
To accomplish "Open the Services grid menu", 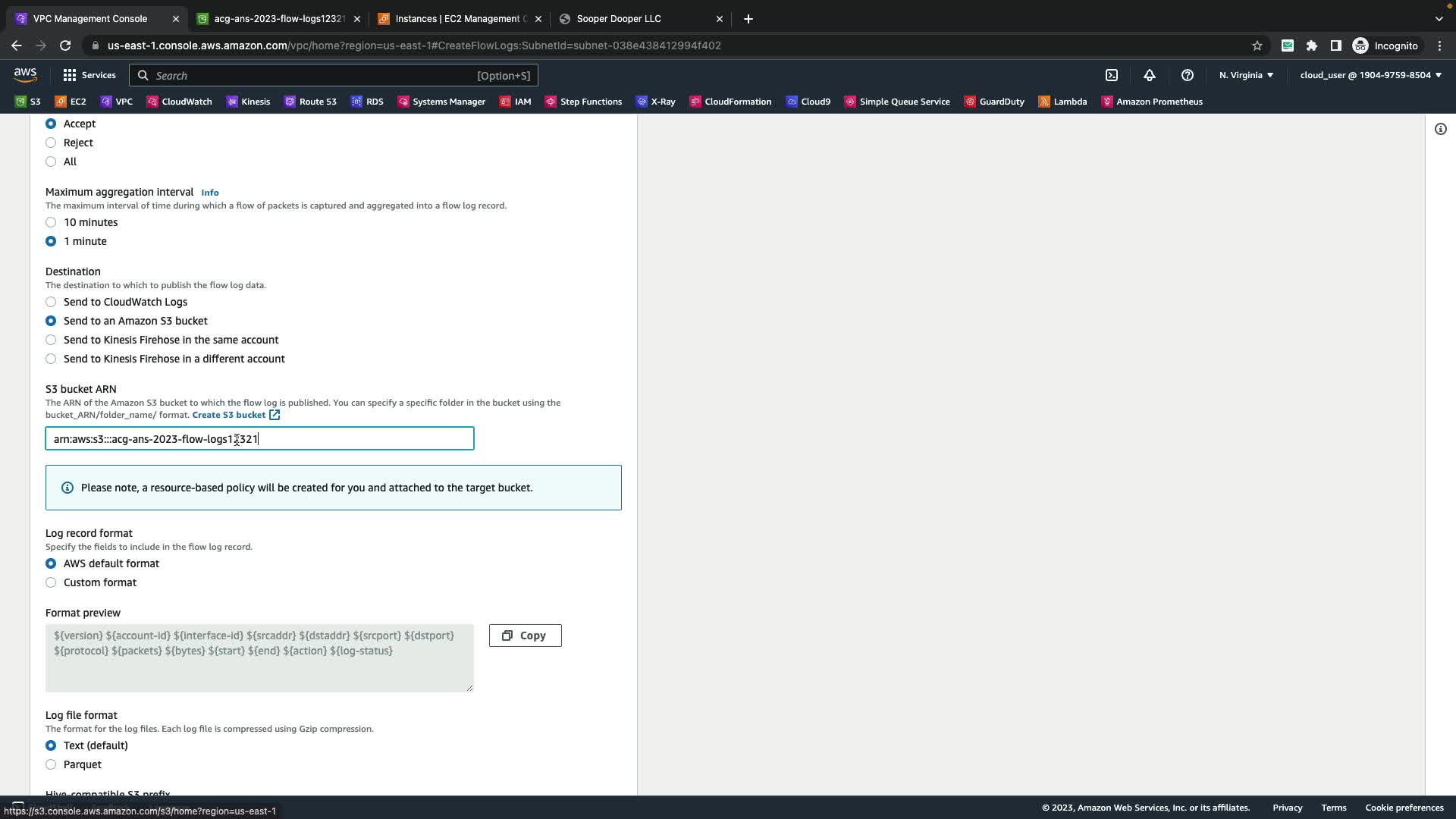I will (89, 75).
